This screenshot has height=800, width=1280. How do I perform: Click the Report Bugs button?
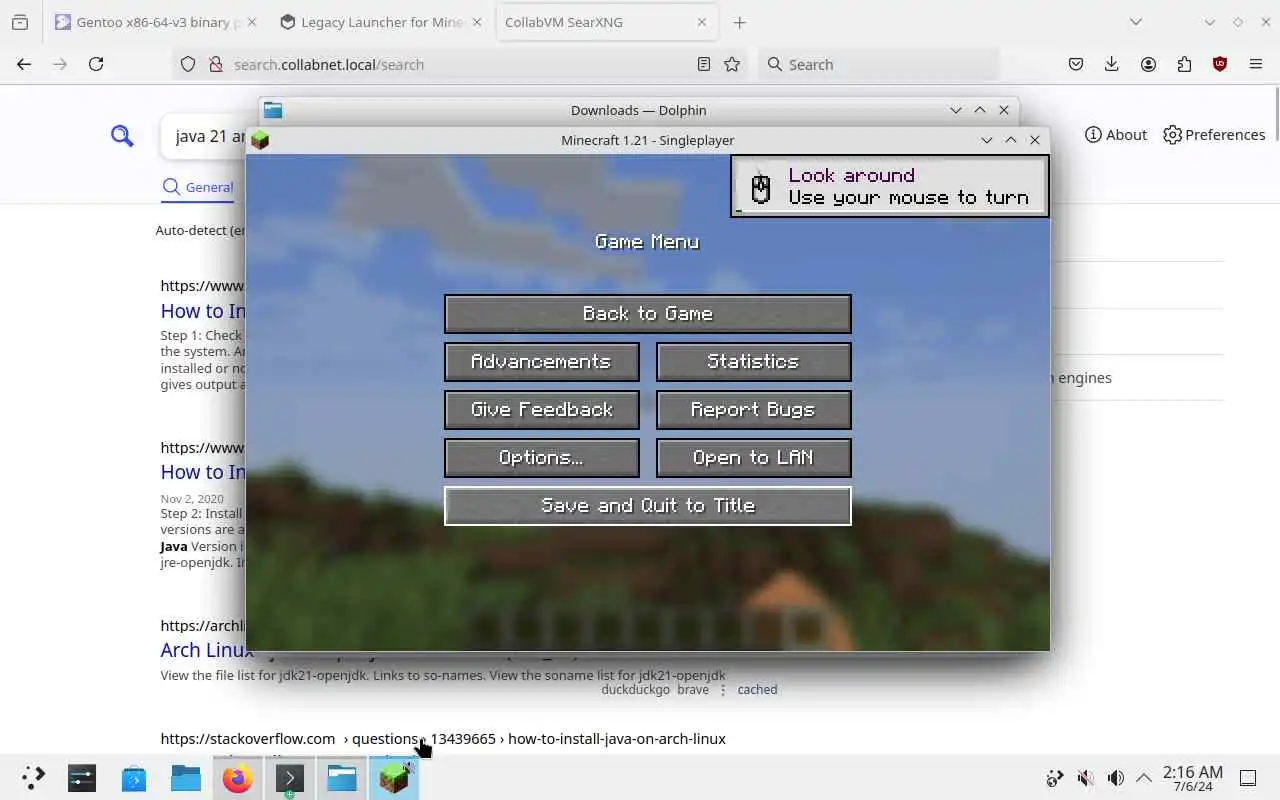753,410
